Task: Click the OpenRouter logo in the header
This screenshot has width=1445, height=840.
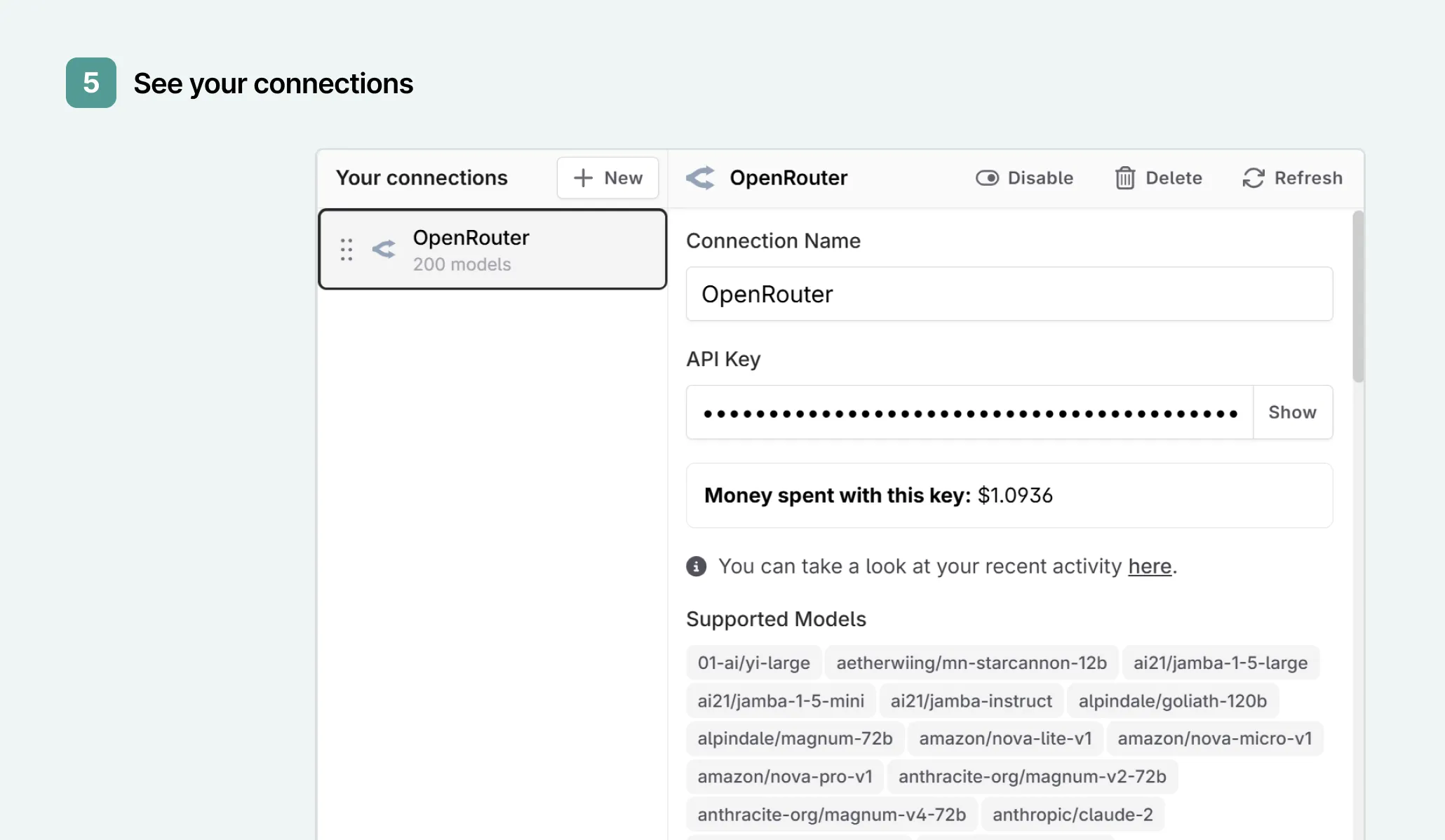Action: point(700,177)
